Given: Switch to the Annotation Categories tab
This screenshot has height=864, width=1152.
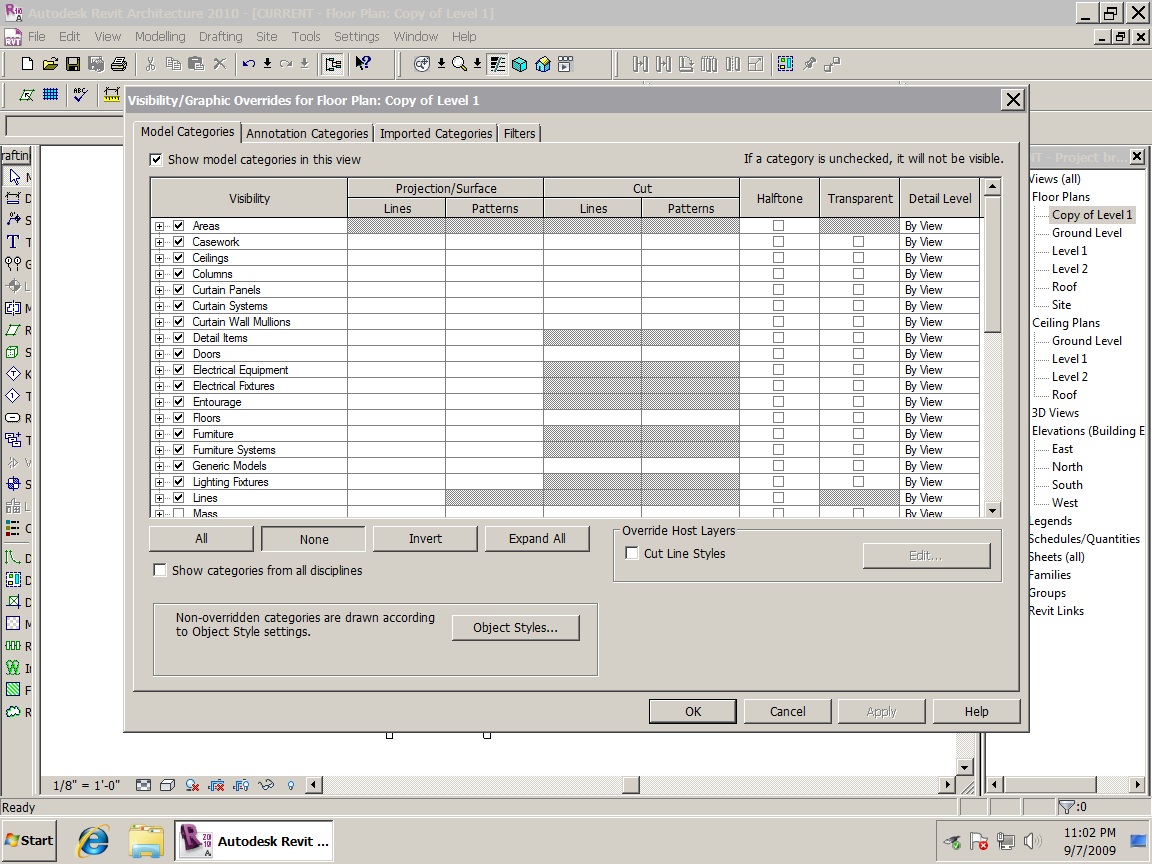Looking at the screenshot, I should (307, 133).
